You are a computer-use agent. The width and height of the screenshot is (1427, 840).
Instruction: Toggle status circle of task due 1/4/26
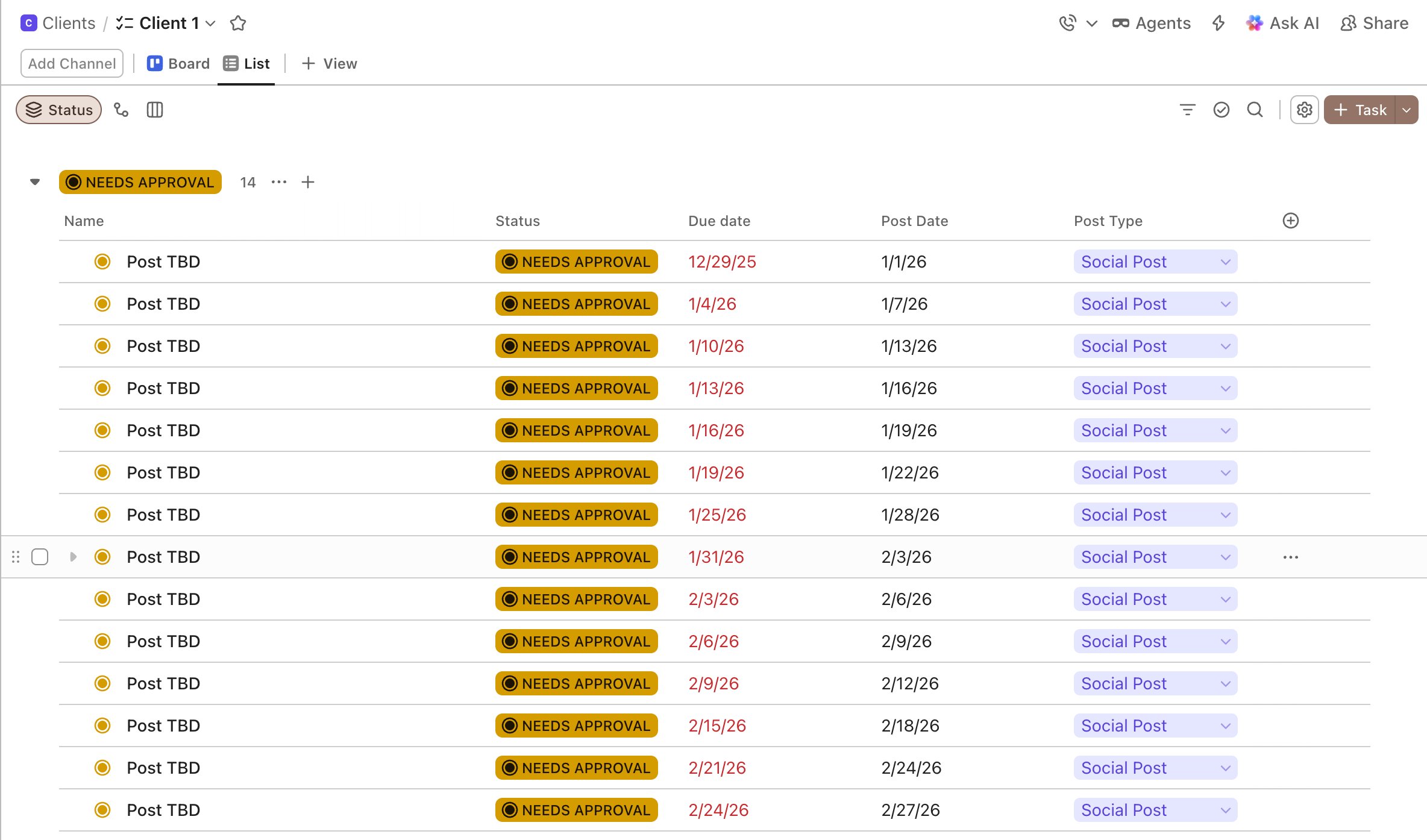[x=102, y=304]
